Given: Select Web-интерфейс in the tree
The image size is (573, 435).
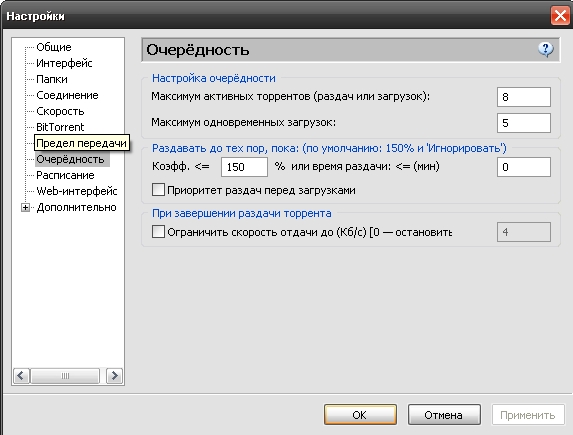Looking at the screenshot, I should [77, 191].
